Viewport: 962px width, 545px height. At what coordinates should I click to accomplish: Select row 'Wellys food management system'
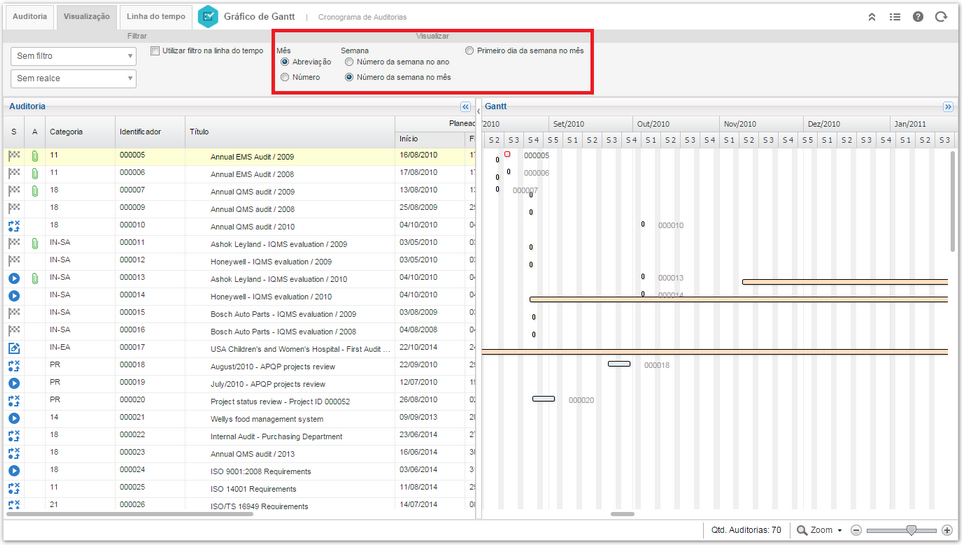[x=239, y=419]
